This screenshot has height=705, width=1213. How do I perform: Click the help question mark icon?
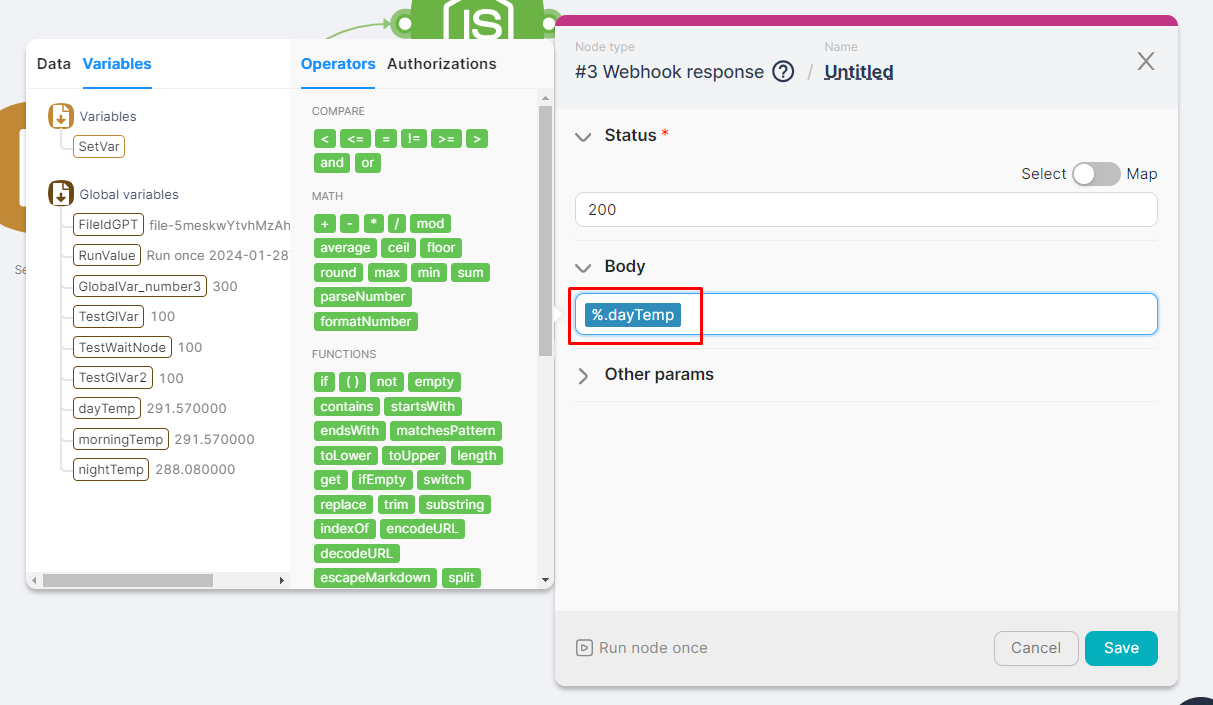tap(783, 72)
